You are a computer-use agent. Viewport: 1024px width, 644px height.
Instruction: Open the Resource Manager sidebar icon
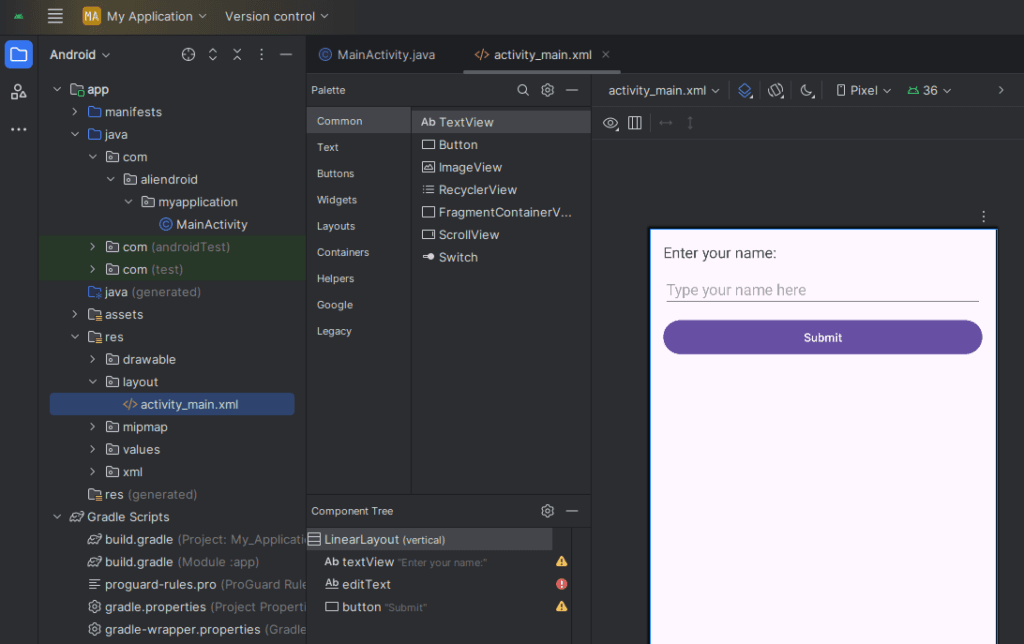coord(19,91)
